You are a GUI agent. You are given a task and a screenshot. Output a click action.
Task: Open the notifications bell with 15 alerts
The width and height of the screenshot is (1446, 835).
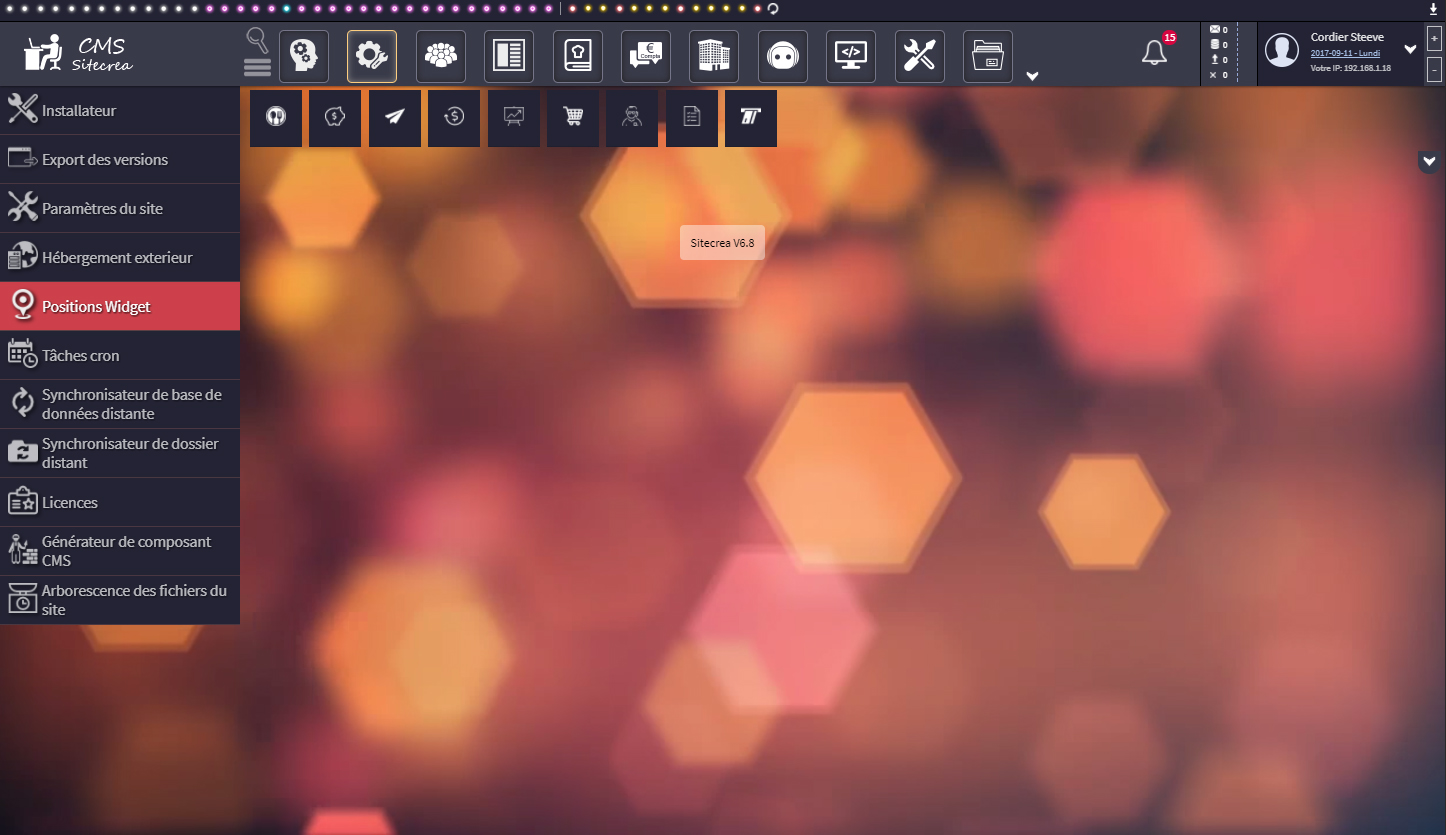(1154, 53)
